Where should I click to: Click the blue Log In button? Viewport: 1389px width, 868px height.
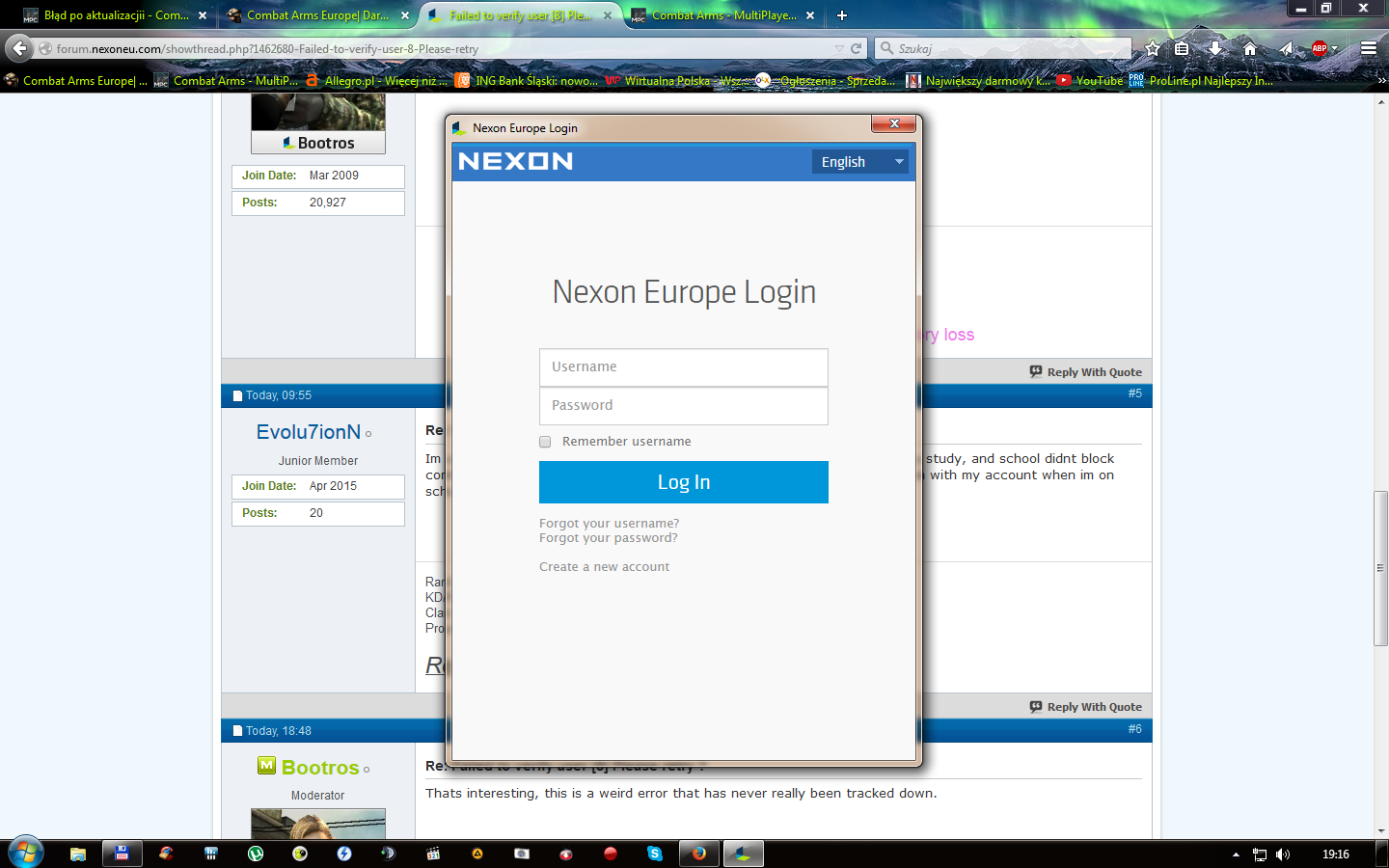pyautogui.click(x=684, y=482)
